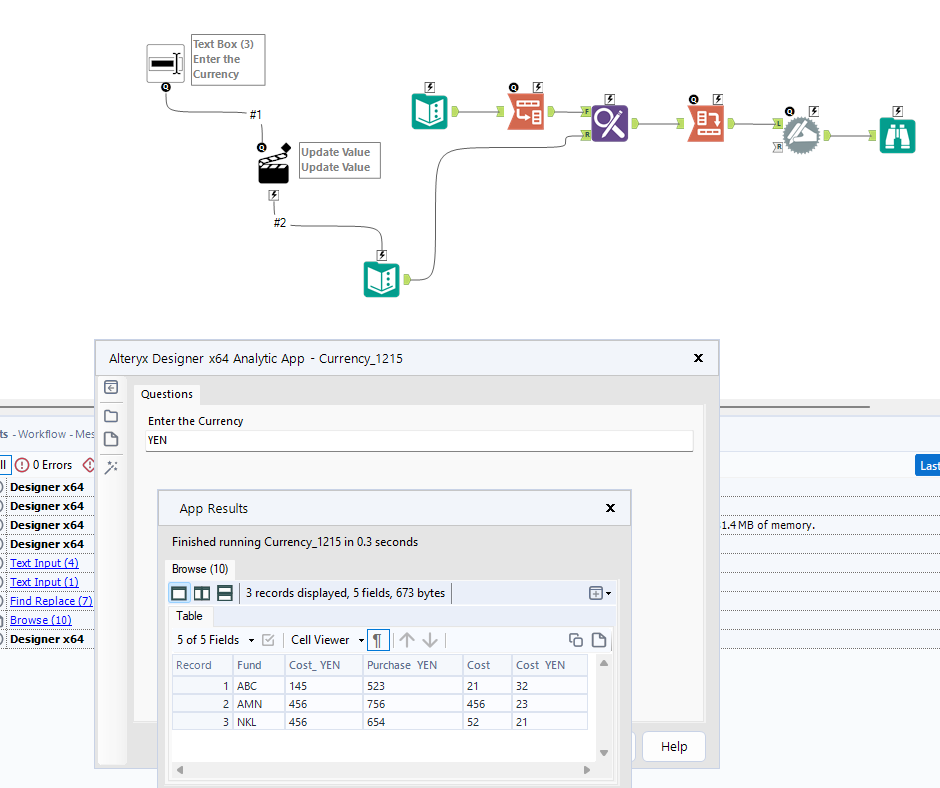Switch to stacked results layout

(x=225, y=593)
